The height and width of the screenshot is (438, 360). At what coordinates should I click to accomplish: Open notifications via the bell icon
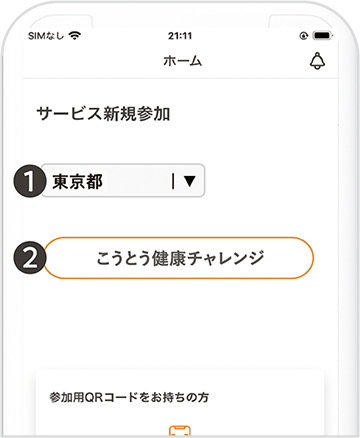tap(317, 61)
